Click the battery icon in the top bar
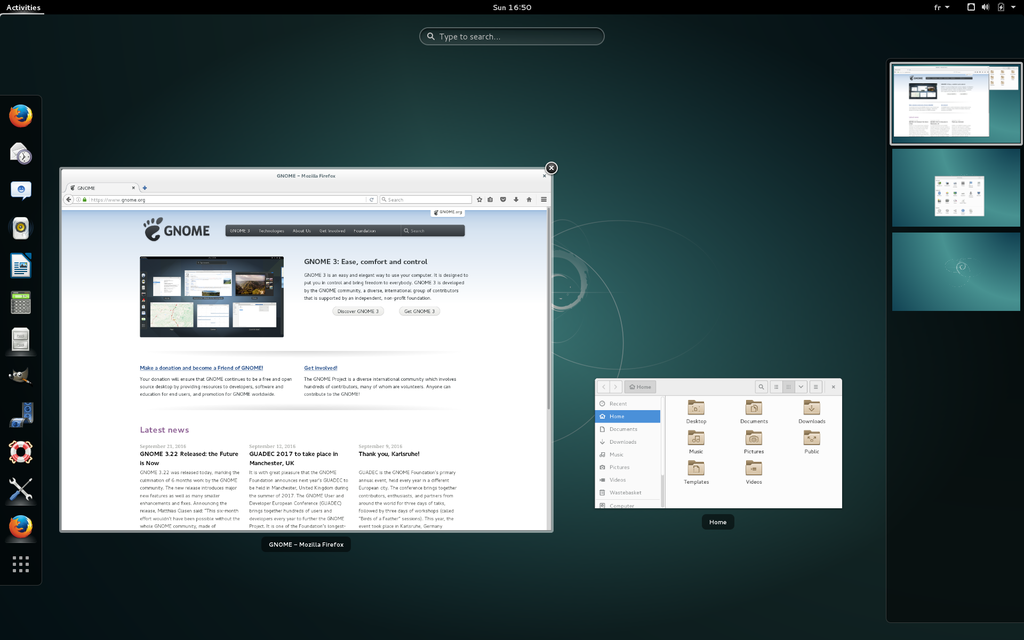This screenshot has width=1024, height=640. 1000,7
